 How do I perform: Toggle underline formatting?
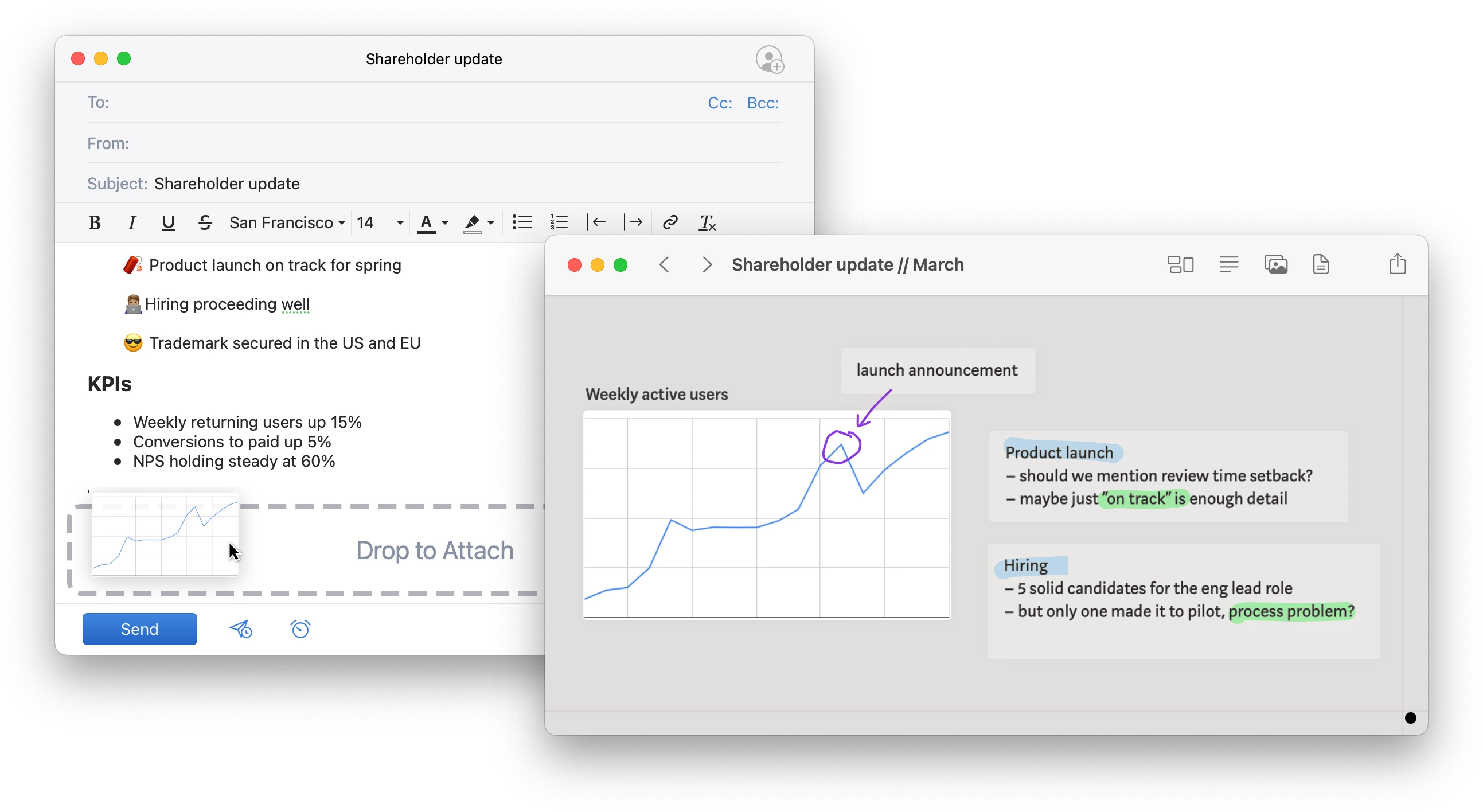click(x=168, y=222)
